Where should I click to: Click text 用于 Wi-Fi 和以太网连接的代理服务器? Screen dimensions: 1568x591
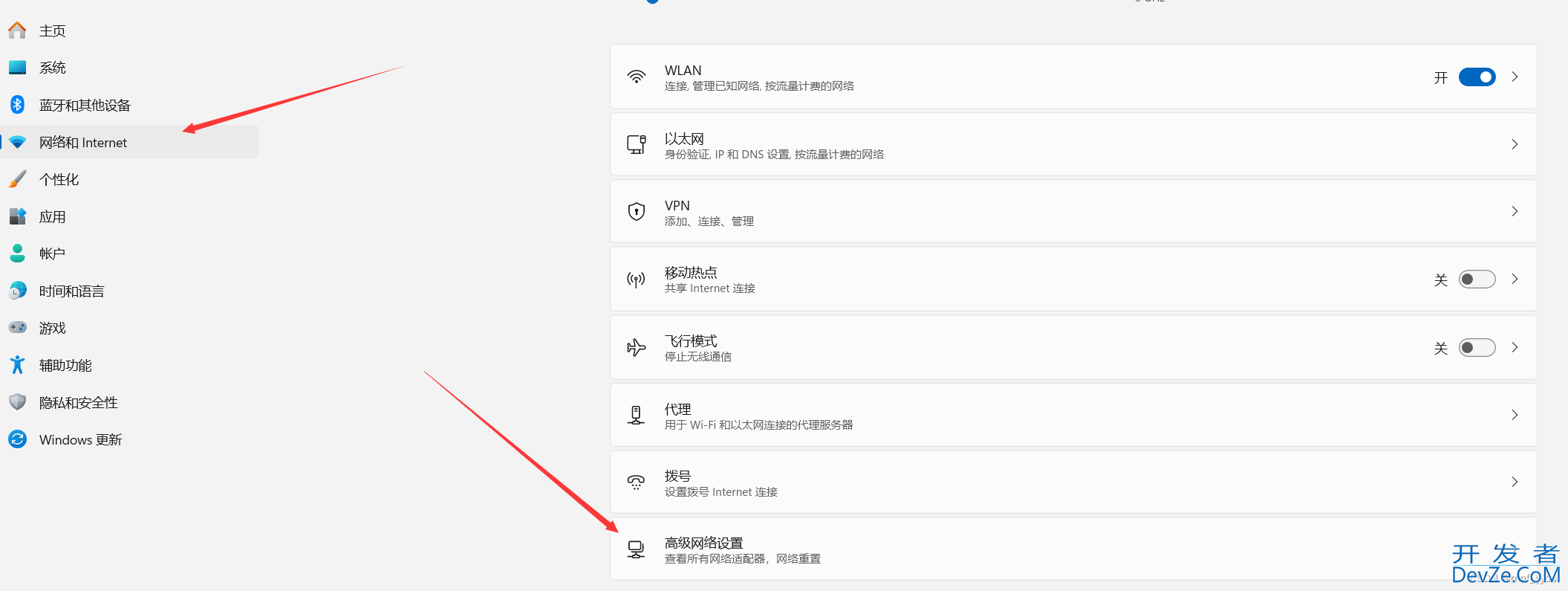coord(758,425)
